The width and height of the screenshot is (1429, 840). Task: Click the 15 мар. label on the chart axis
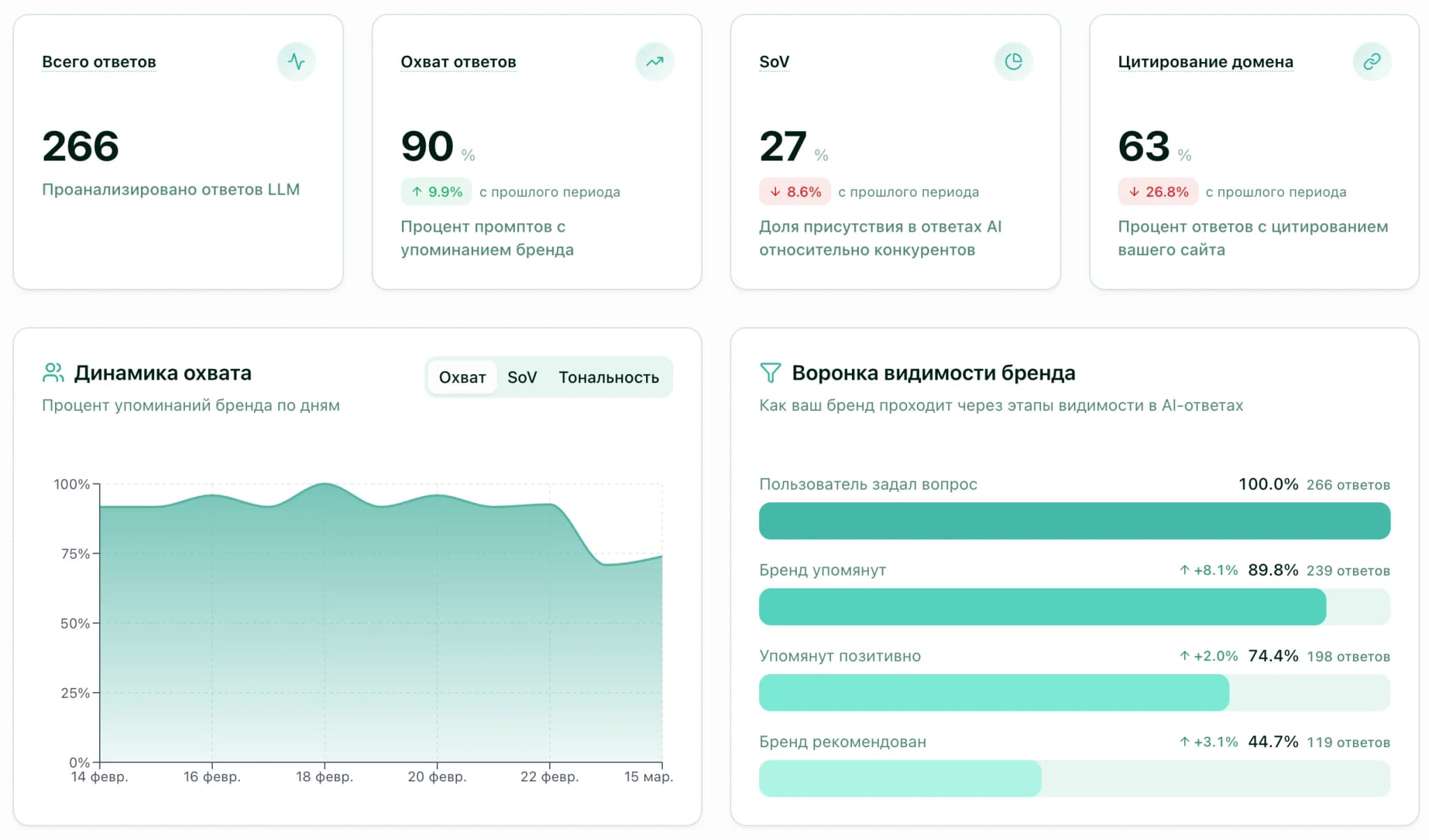648,777
